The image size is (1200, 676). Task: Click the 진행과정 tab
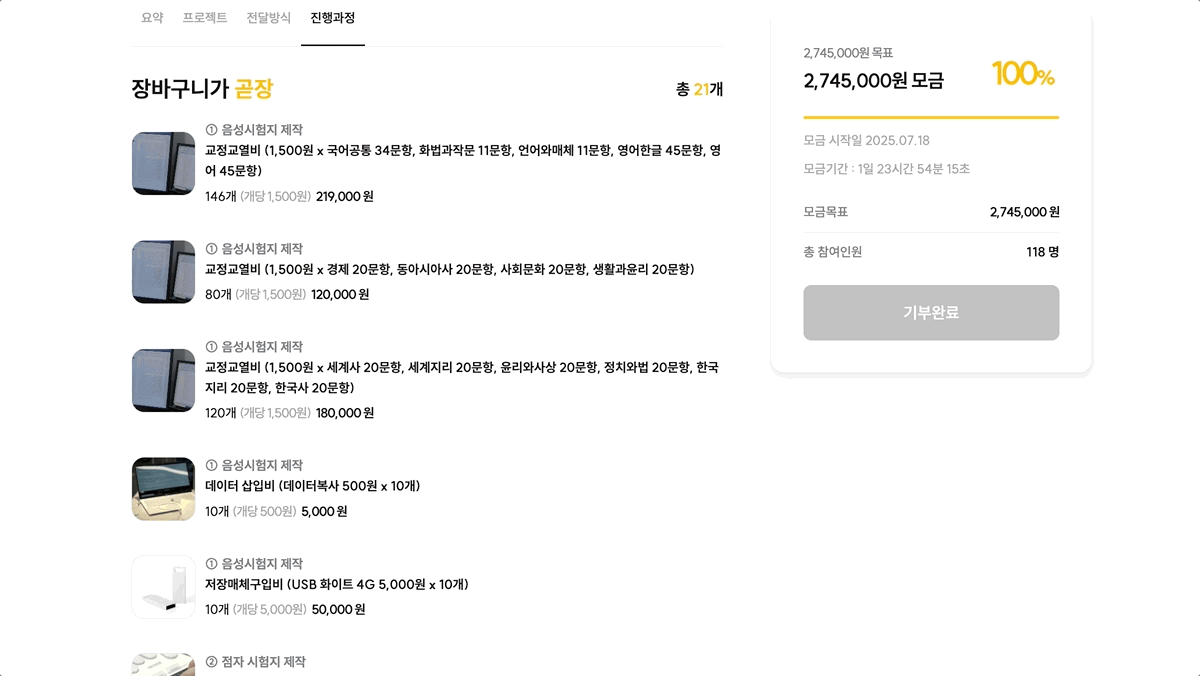333,18
